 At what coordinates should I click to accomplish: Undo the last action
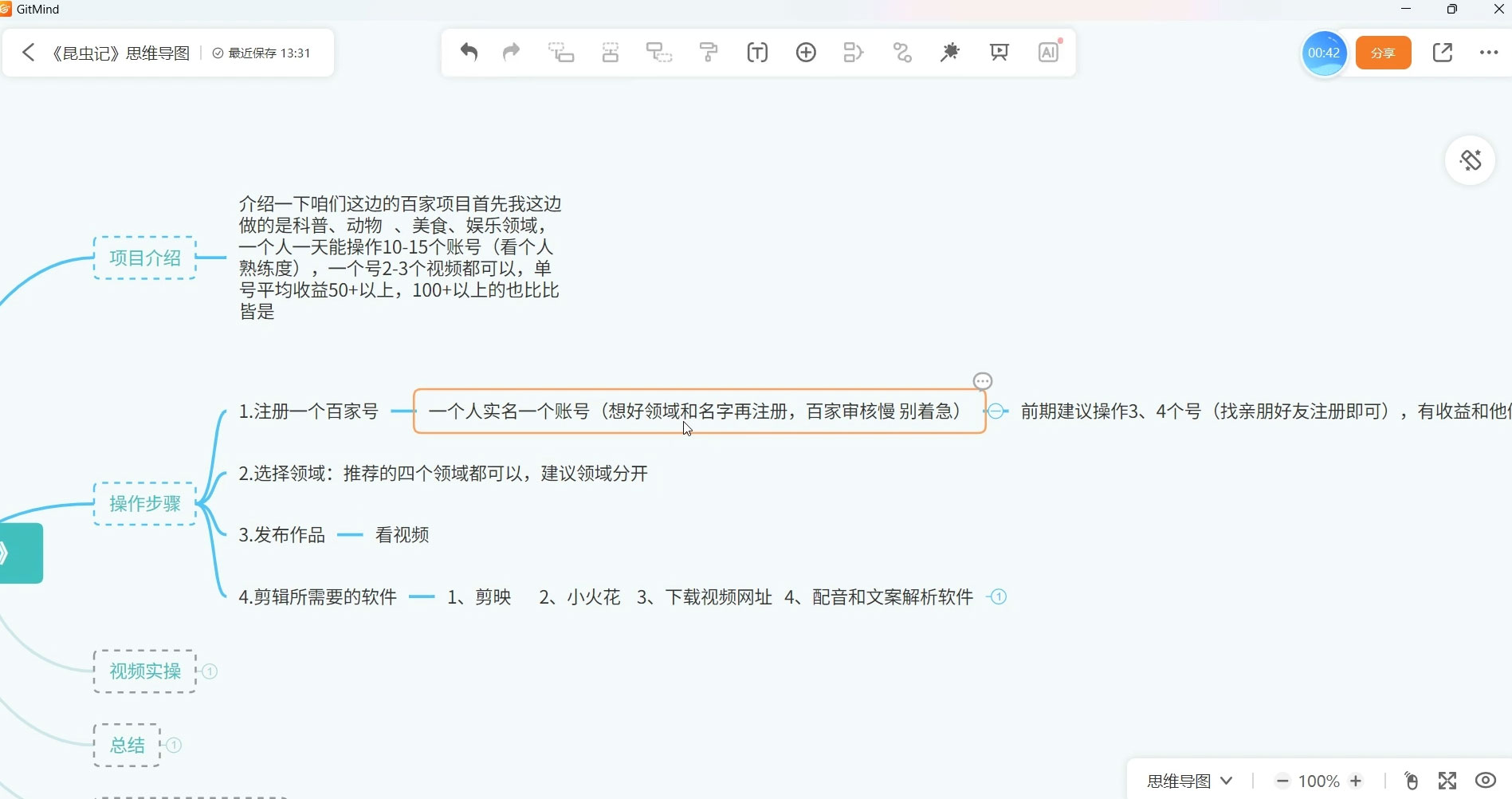(469, 52)
